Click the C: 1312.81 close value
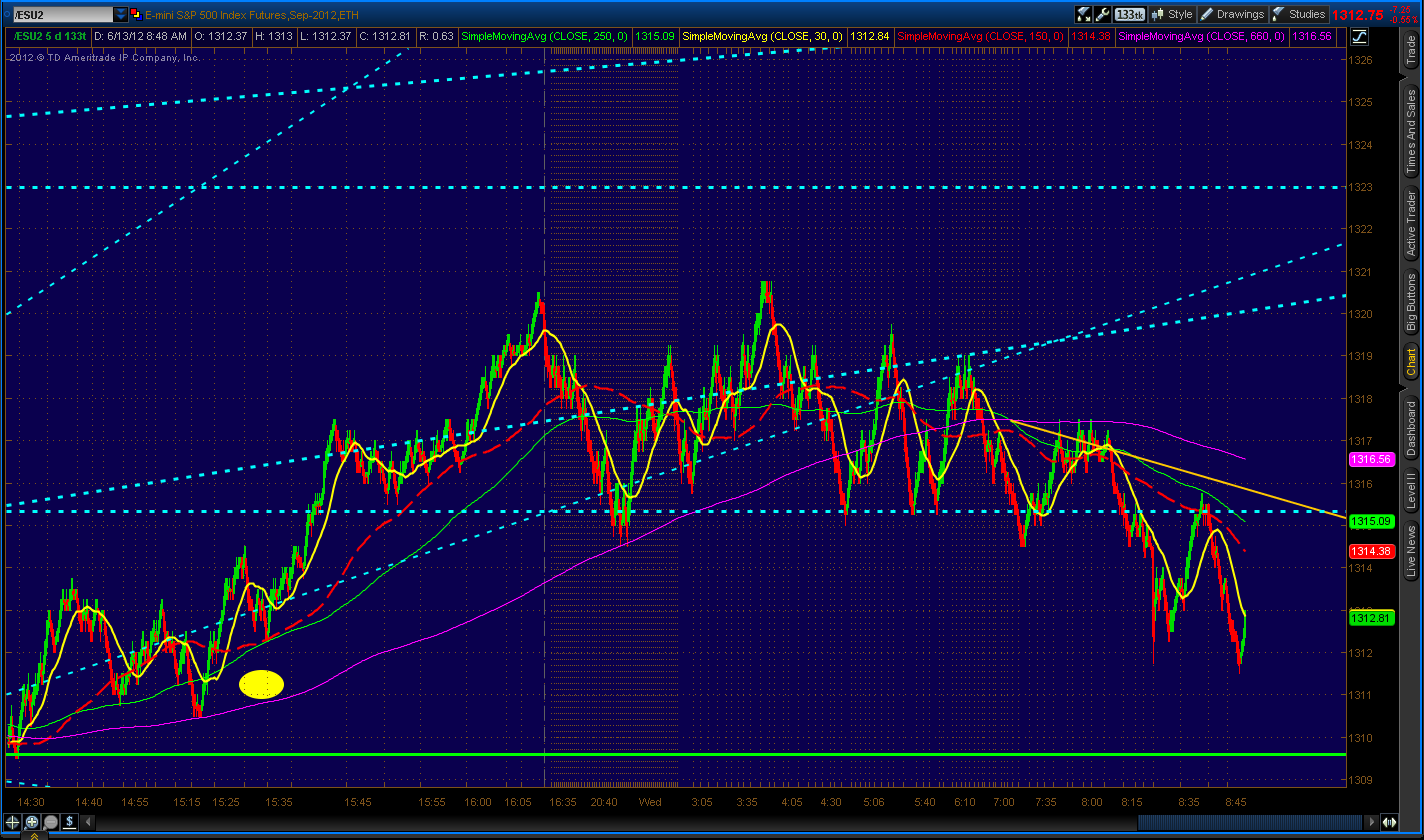The height and width of the screenshot is (840, 1424). pos(386,36)
